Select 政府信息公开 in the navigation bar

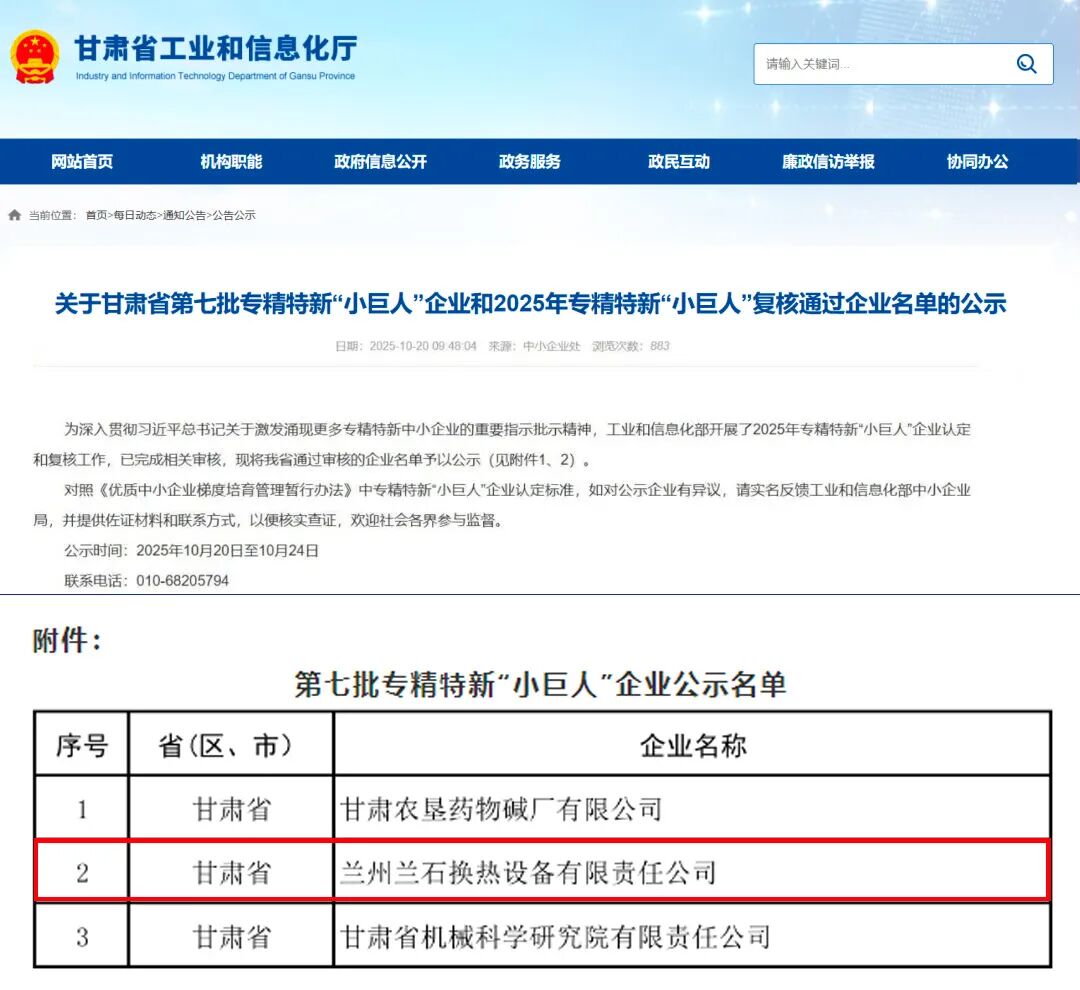pyautogui.click(x=380, y=162)
